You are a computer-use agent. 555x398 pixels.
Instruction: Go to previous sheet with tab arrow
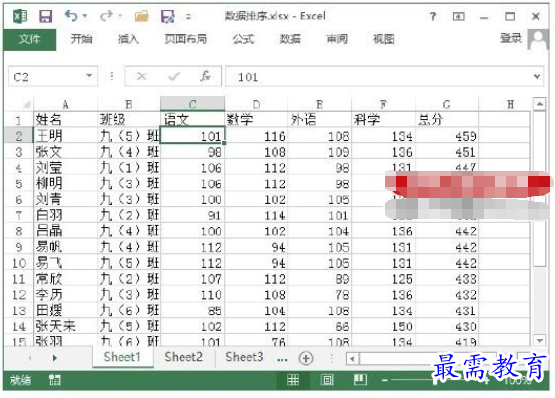[x=30, y=358]
